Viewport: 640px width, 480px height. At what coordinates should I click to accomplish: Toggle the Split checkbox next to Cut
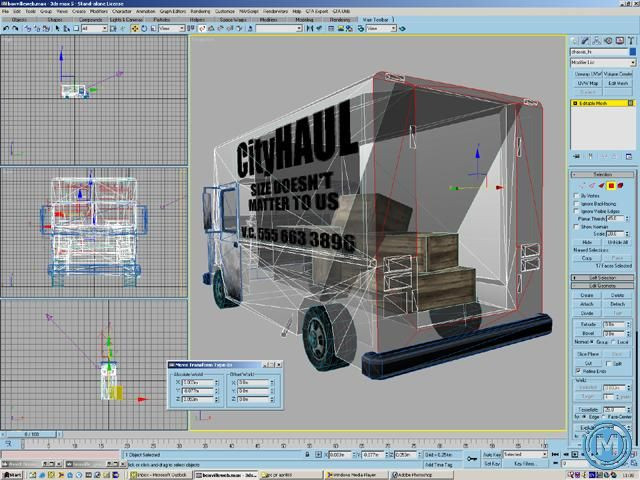click(x=609, y=363)
